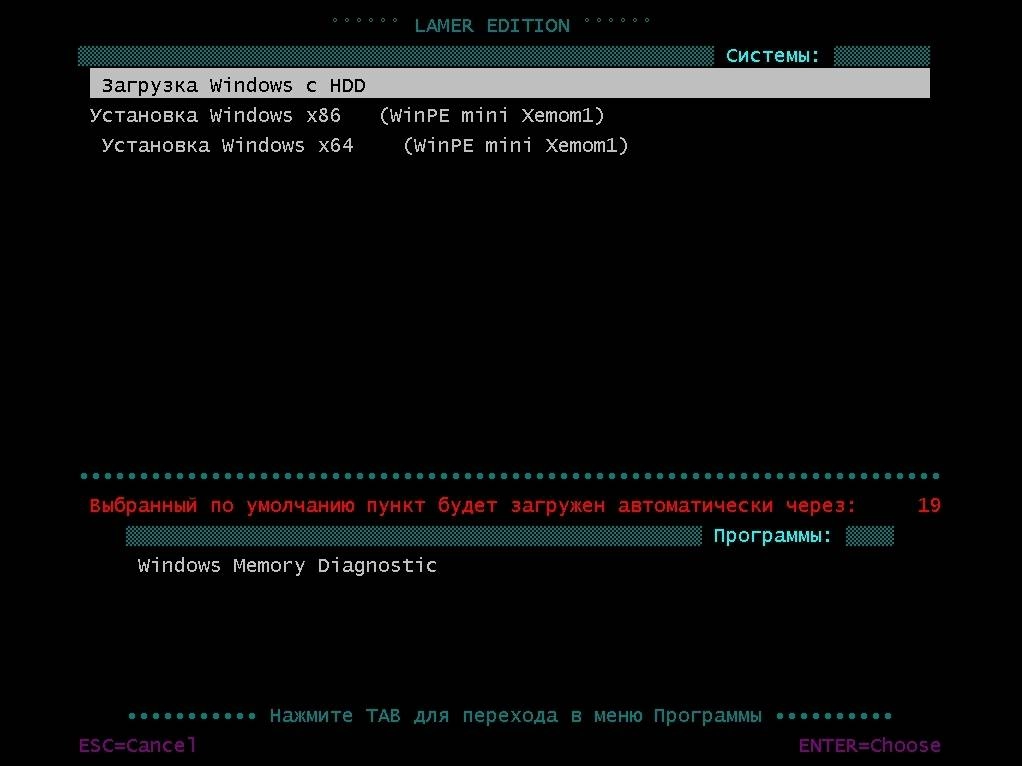This screenshot has width=1022, height=766.
Task: Click the ESC=Cancel label
Action: pos(137,745)
